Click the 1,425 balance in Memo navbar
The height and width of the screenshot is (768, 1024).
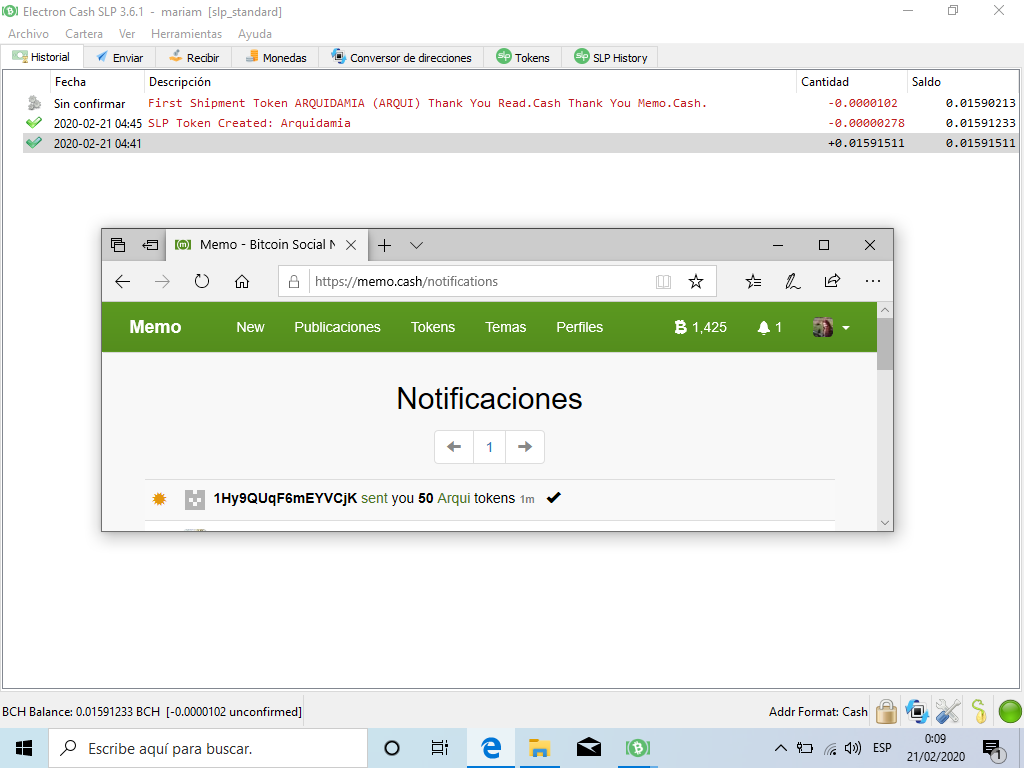tap(700, 327)
